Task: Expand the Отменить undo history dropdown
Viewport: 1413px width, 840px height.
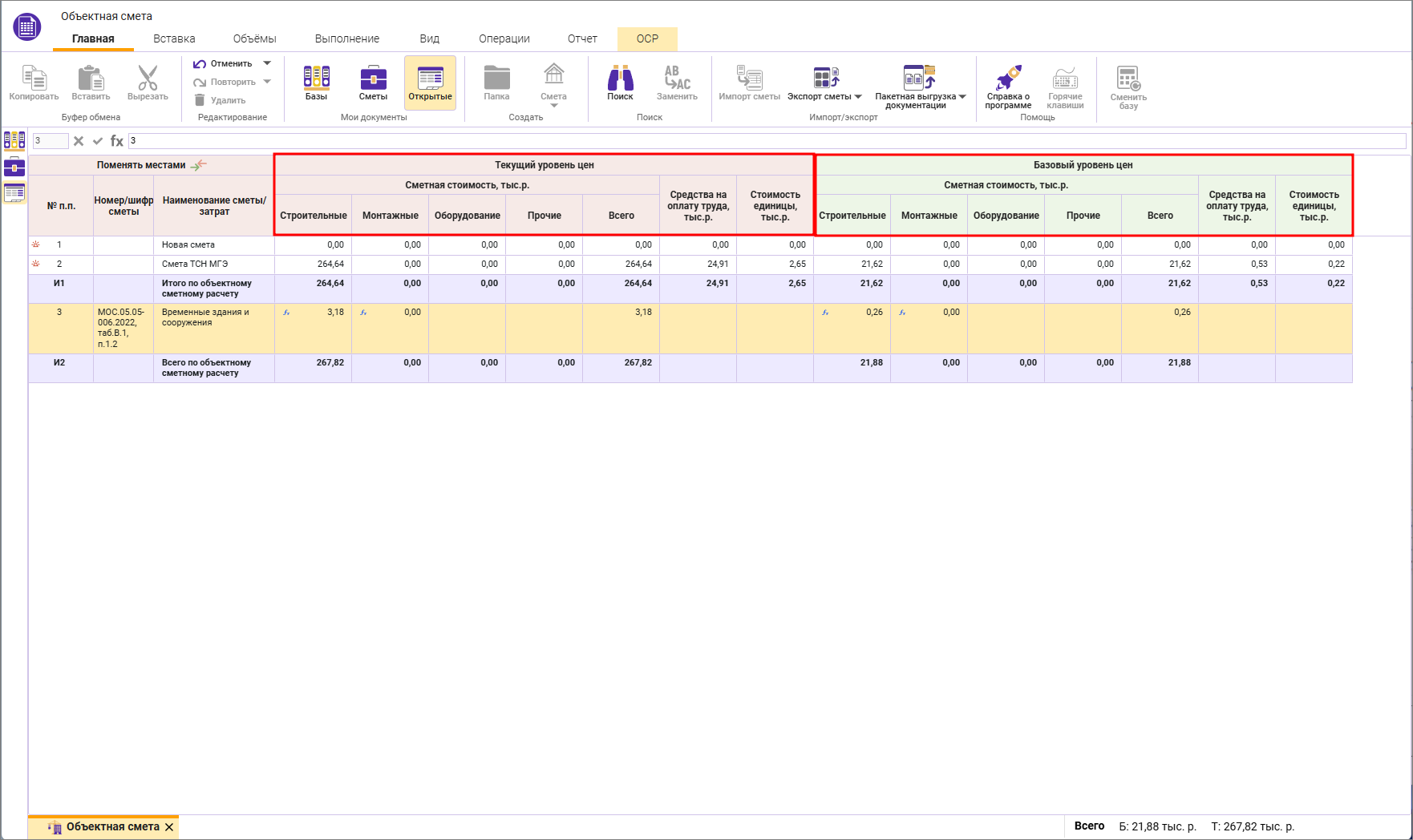Action: [x=267, y=63]
